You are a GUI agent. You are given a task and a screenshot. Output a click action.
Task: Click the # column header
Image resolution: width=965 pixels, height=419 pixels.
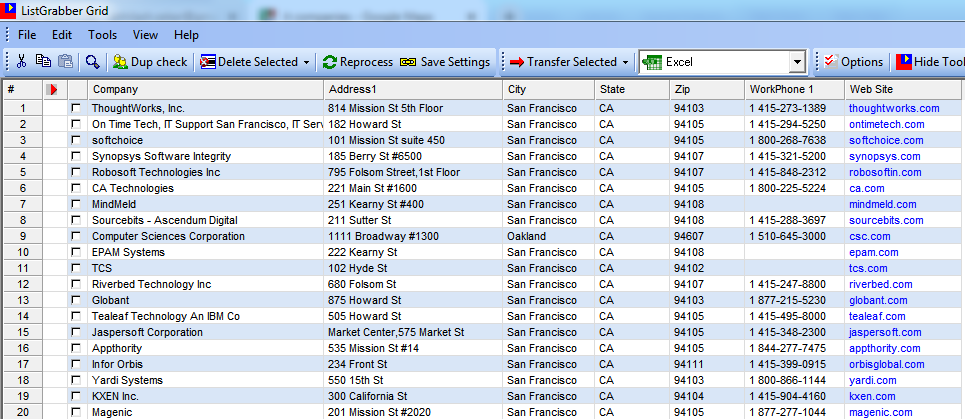pos(23,90)
